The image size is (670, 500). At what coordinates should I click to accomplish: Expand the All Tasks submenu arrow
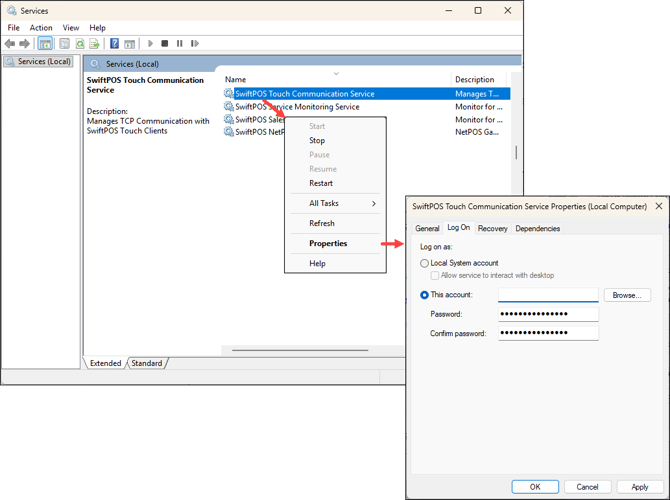[374, 203]
